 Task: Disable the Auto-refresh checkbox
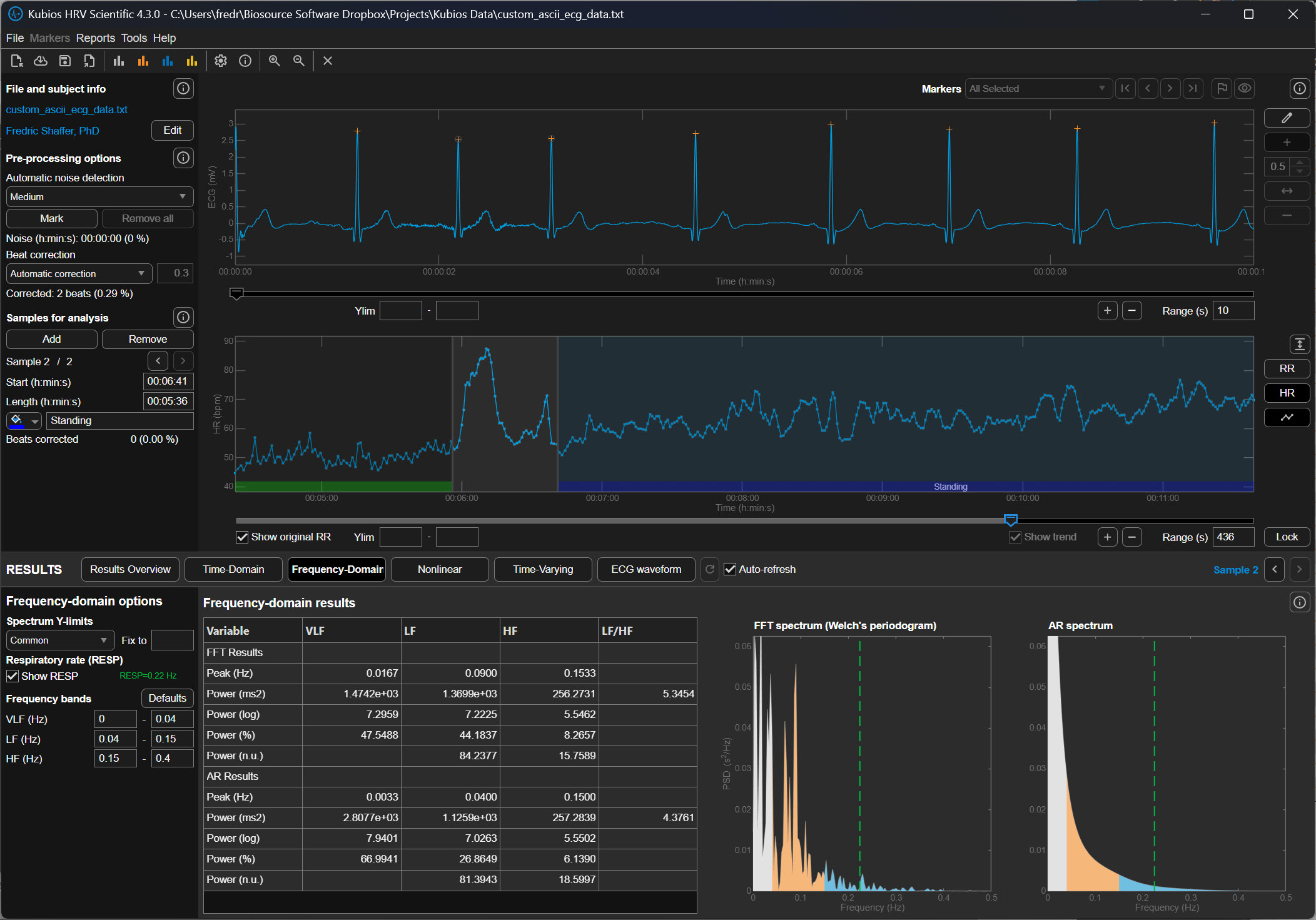point(730,569)
